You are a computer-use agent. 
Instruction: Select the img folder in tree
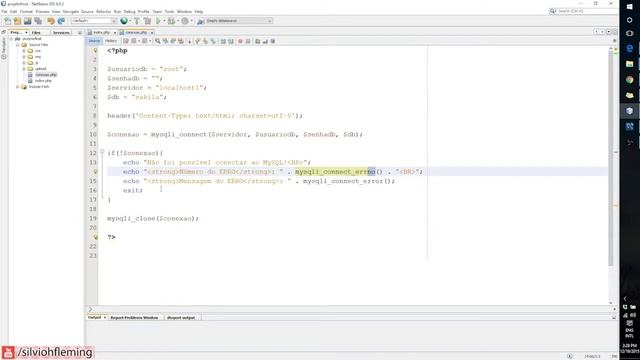38,57
